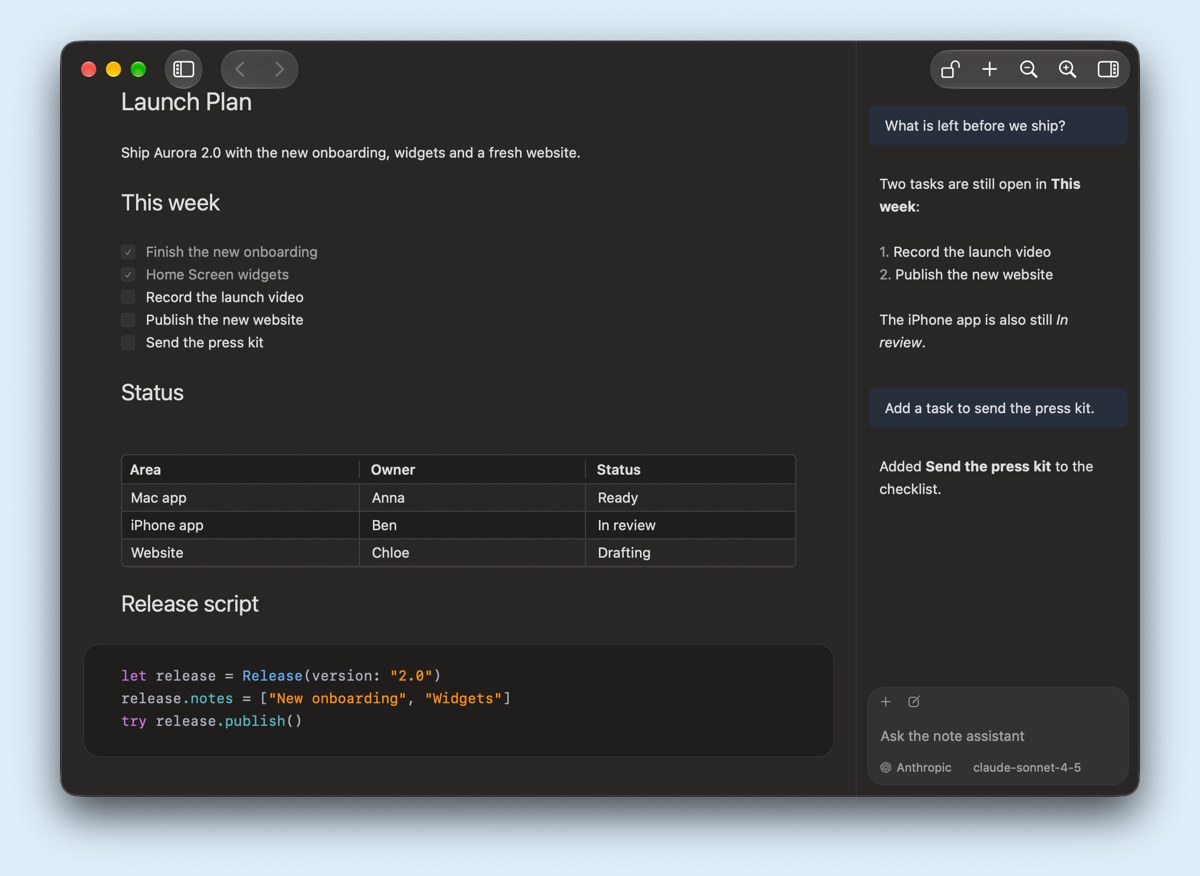Click the 'Release script' heading

pyautogui.click(x=190, y=604)
